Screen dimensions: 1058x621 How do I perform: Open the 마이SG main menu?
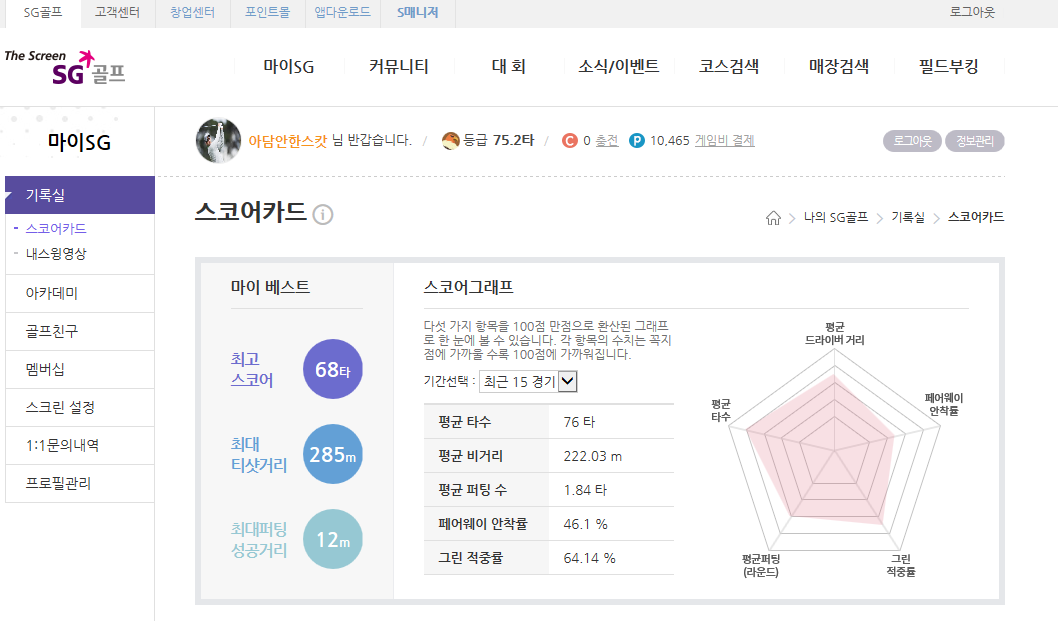pos(289,67)
